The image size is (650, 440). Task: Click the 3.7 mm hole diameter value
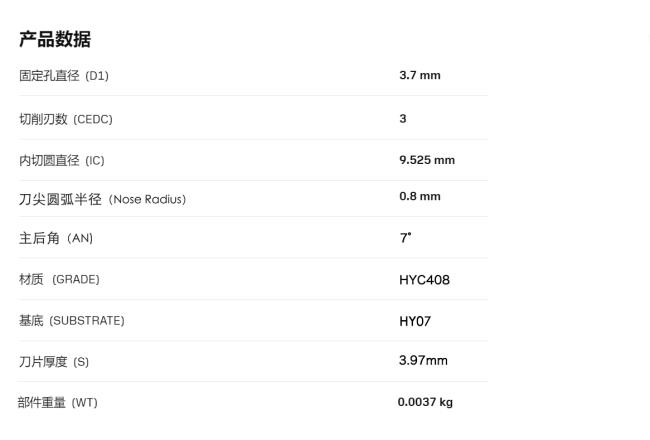tap(419, 75)
